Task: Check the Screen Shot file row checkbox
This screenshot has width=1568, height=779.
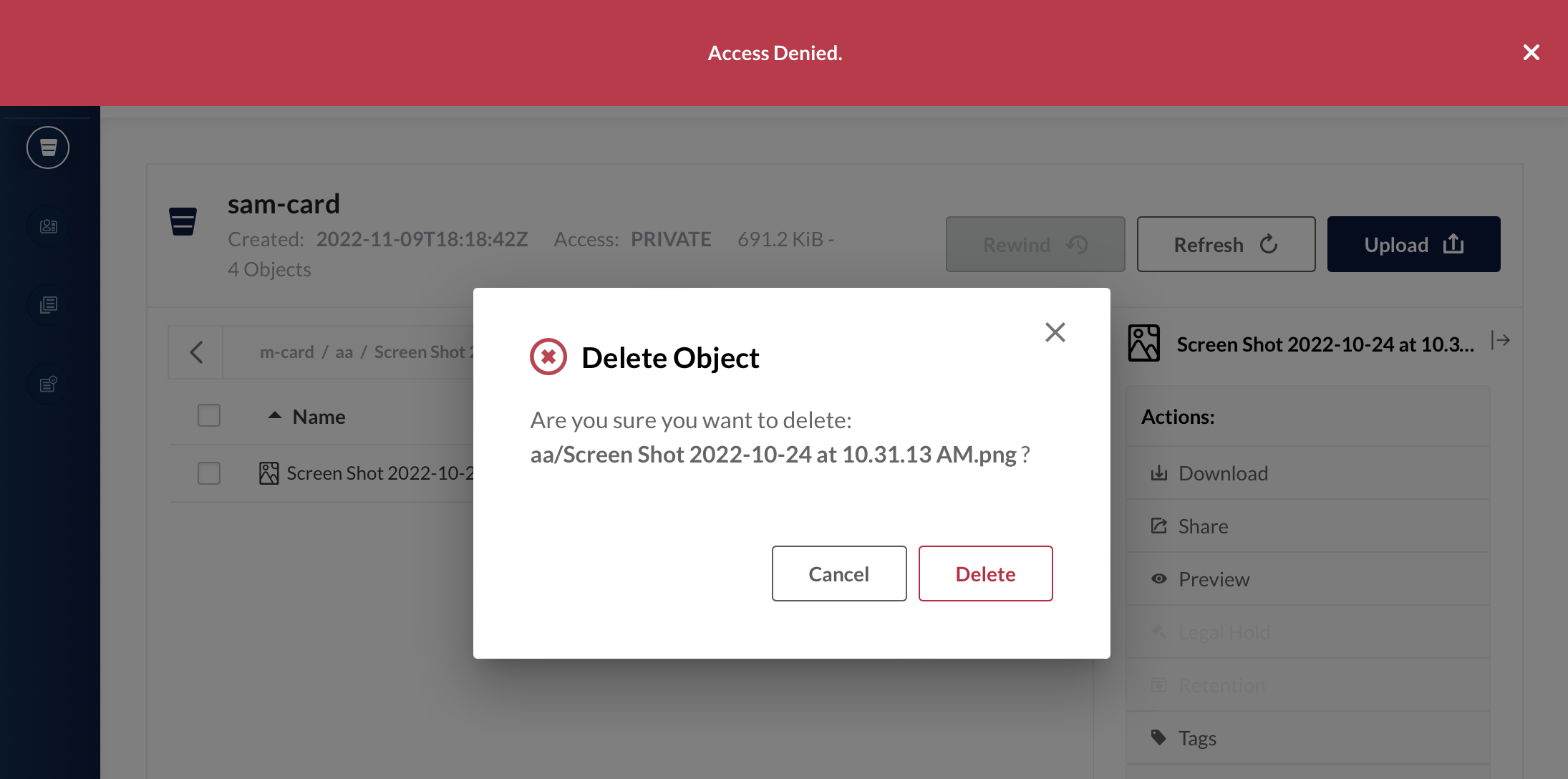Action: point(208,473)
